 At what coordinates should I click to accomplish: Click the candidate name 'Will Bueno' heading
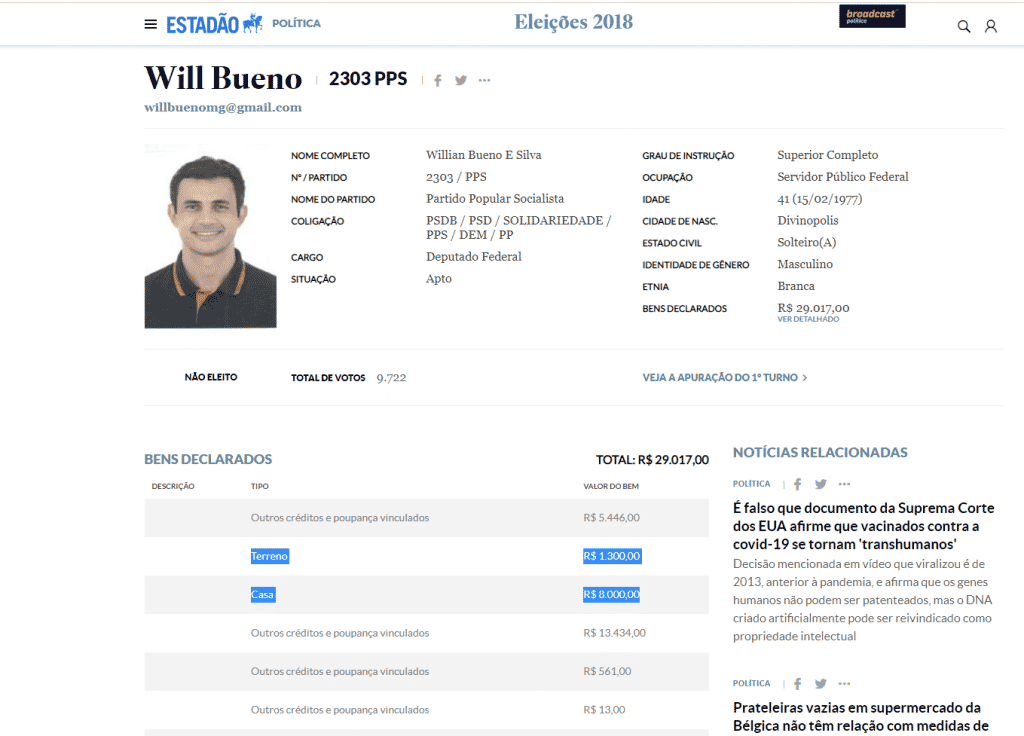(223, 78)
